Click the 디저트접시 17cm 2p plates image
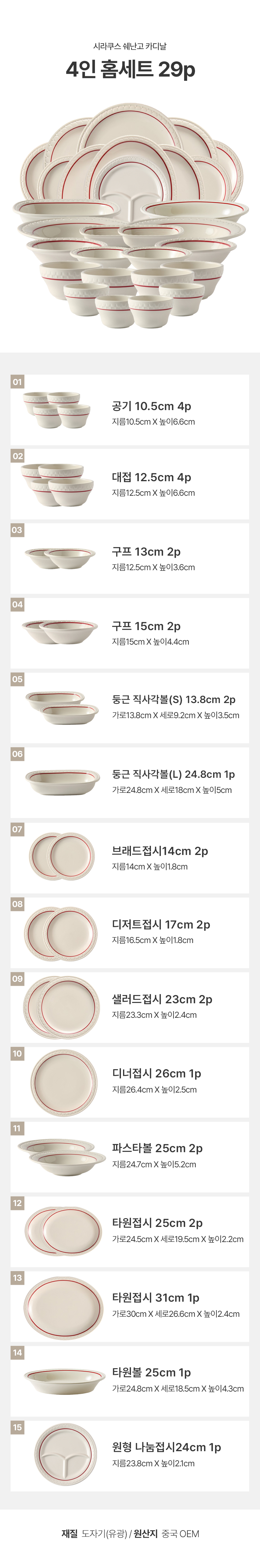The width and height of the screenshot is (260, 1568). click(61, 933)
